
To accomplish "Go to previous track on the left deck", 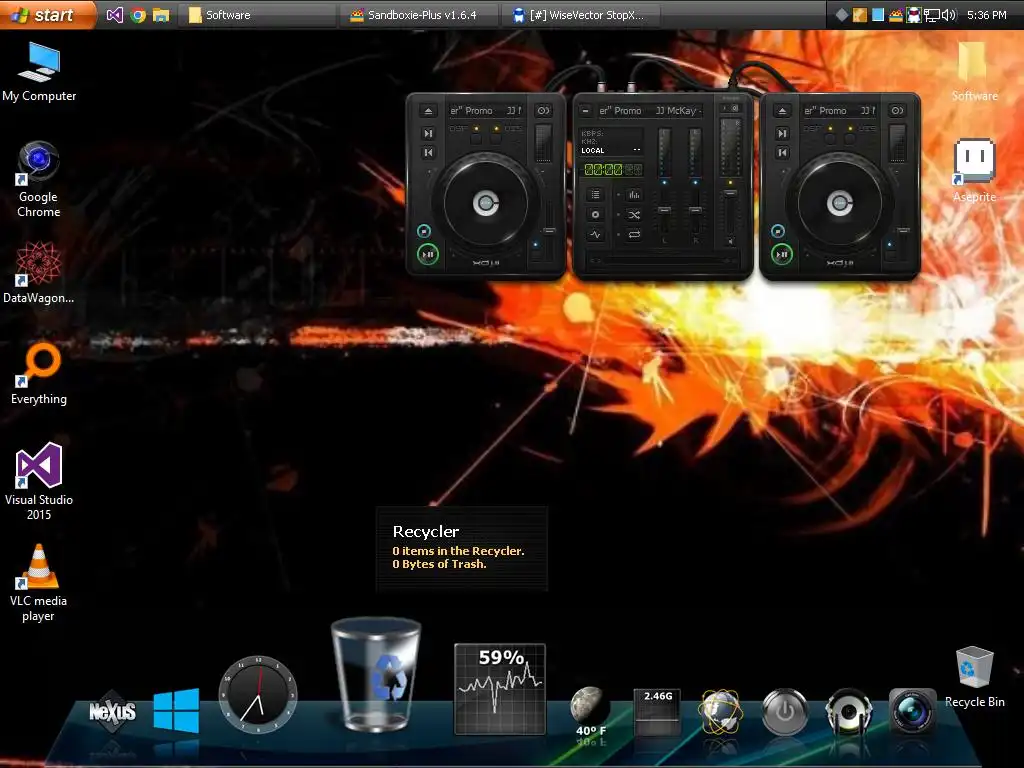I will pos(428,152).
